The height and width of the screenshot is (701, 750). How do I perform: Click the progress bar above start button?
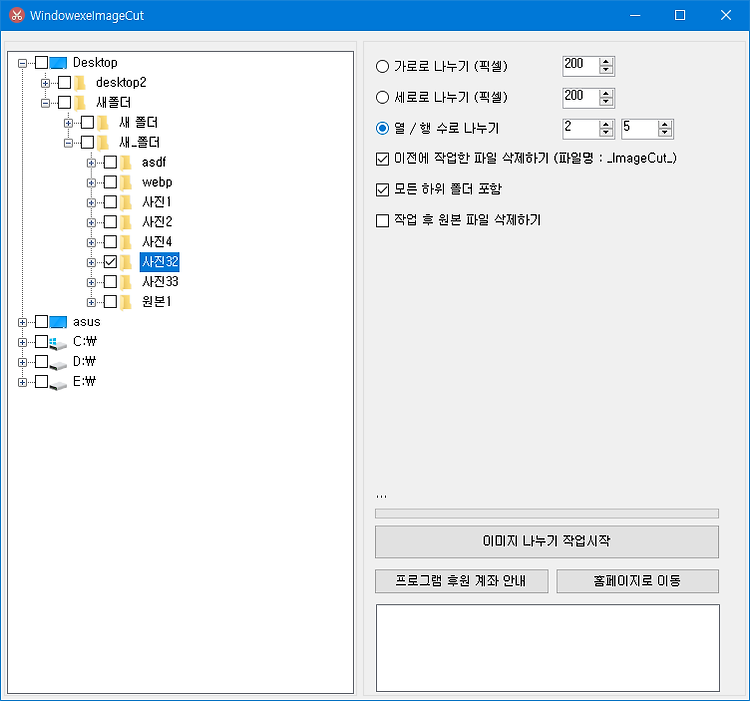547,514
